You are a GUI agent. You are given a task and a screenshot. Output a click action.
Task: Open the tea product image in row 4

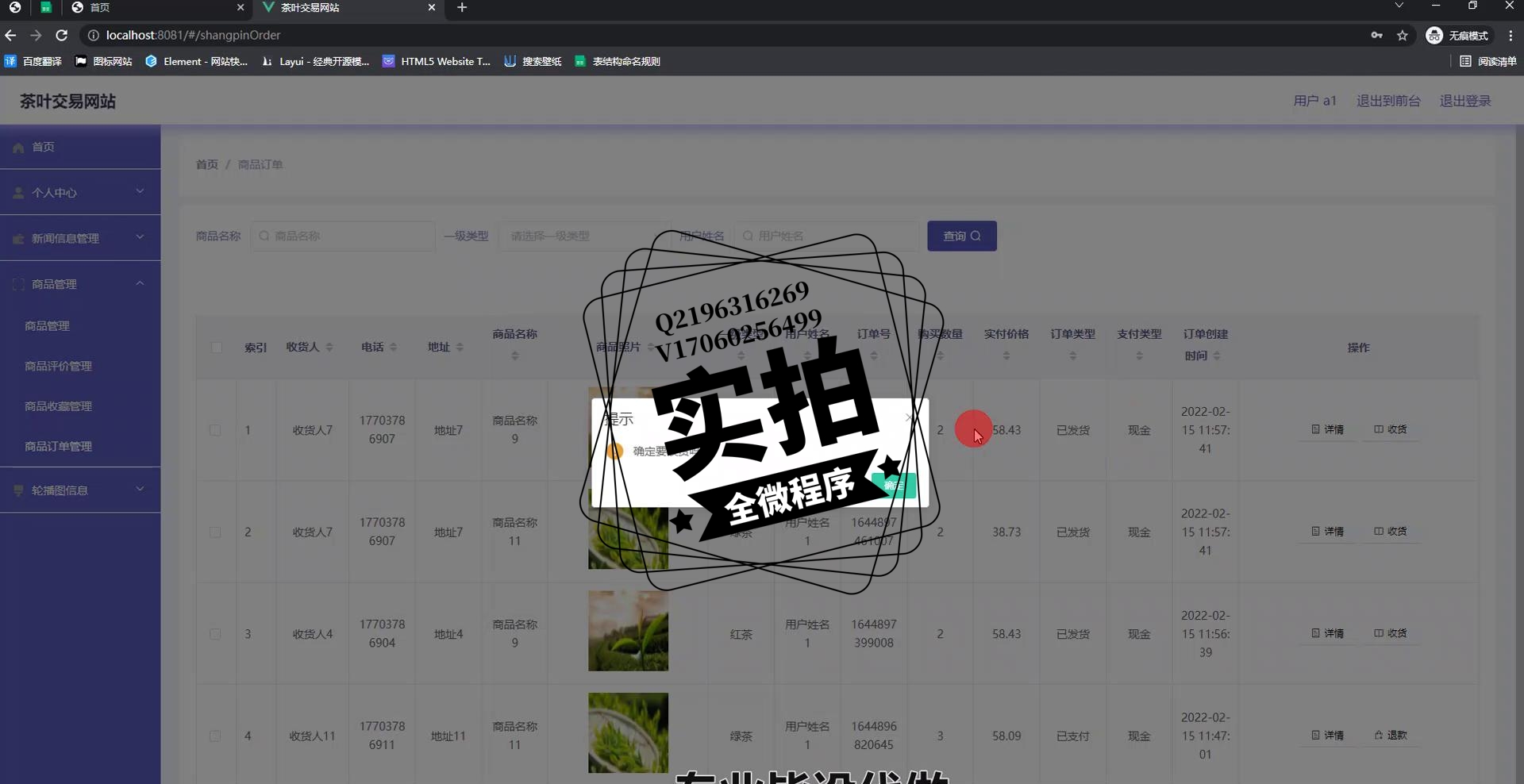[x=628, y=733]
